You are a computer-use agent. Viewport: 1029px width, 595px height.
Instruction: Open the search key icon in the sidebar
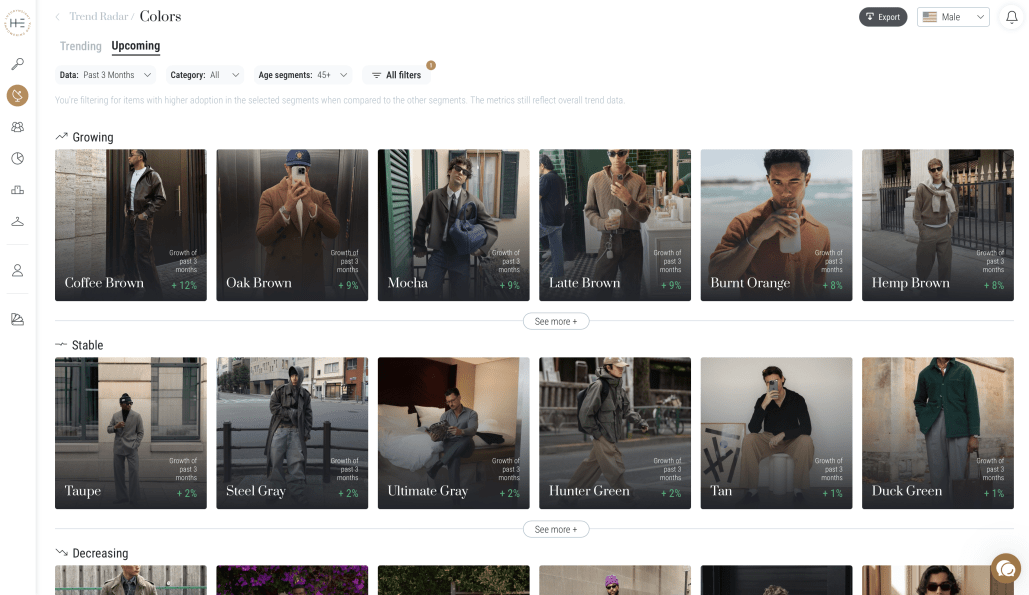click(x=18, y=64)
